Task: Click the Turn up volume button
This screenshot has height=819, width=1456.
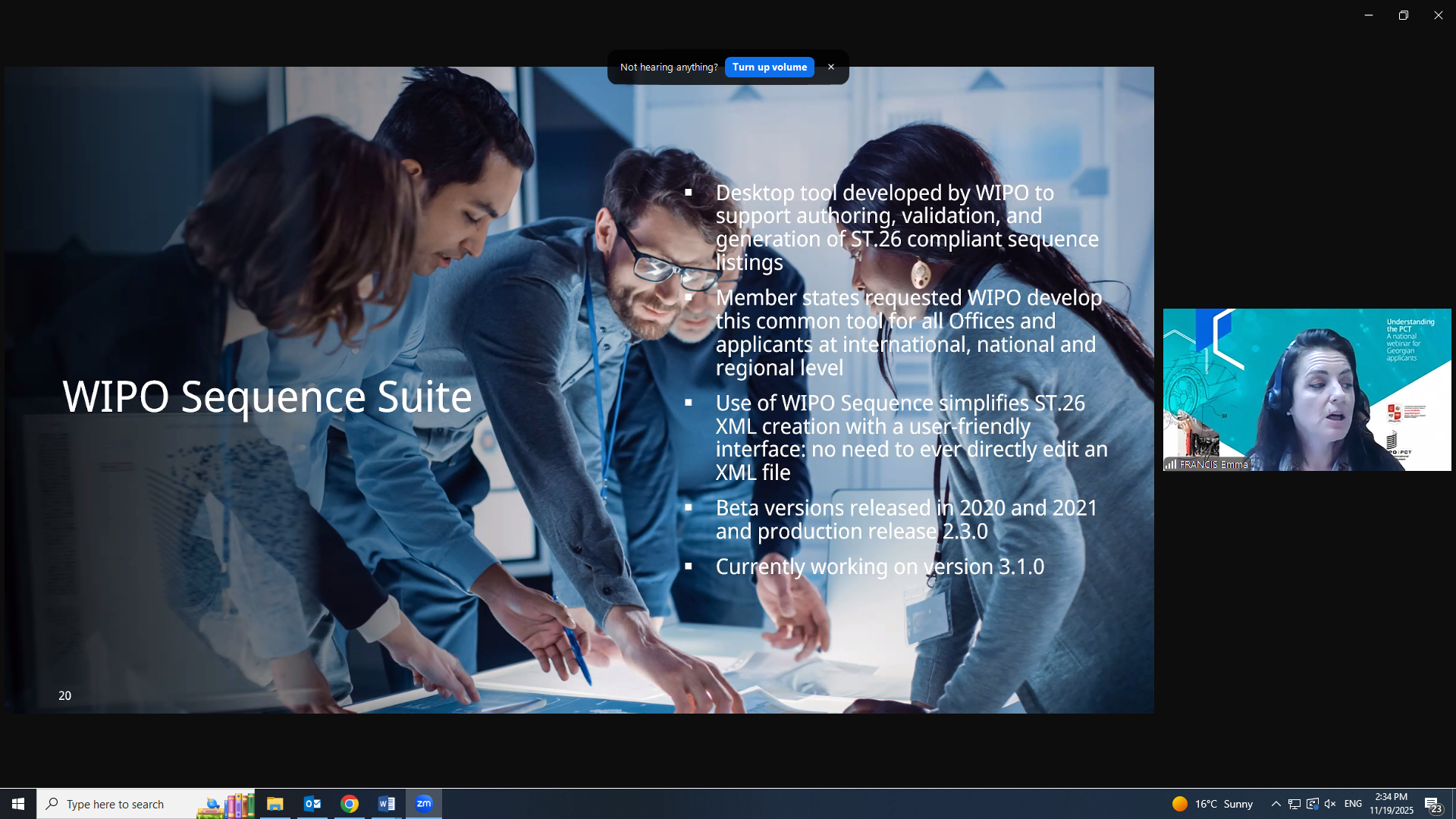Action: tap(769, 67)
